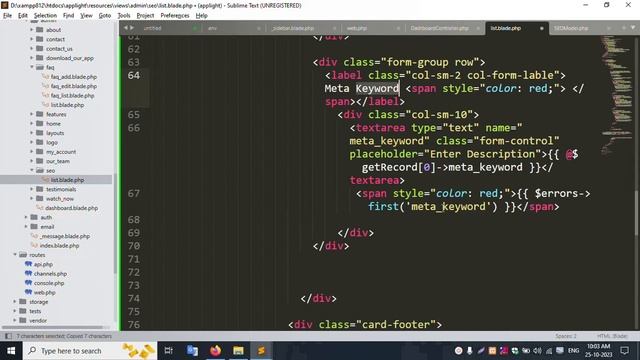
Task: Open faq_edit.blade.php in sidebar
Action: click(73, 86)
